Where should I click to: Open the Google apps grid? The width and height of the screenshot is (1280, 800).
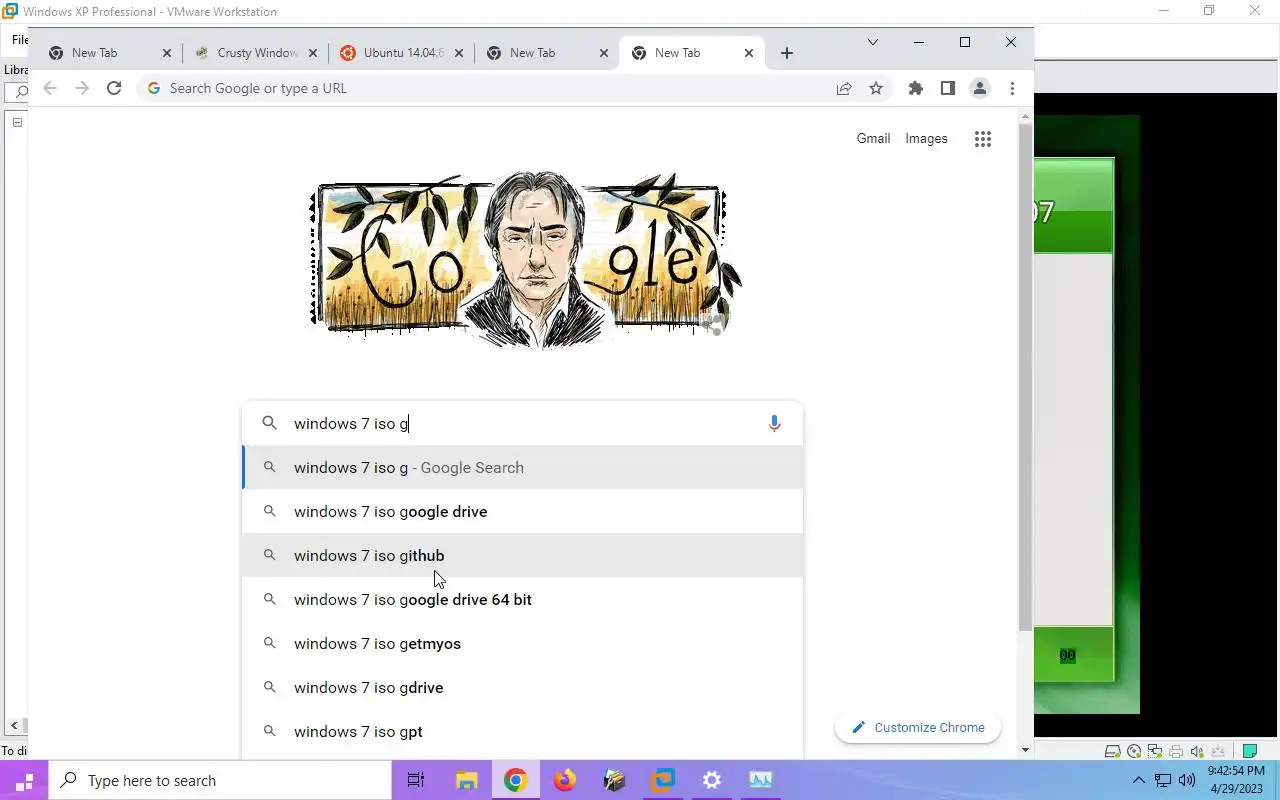[983, 139]
